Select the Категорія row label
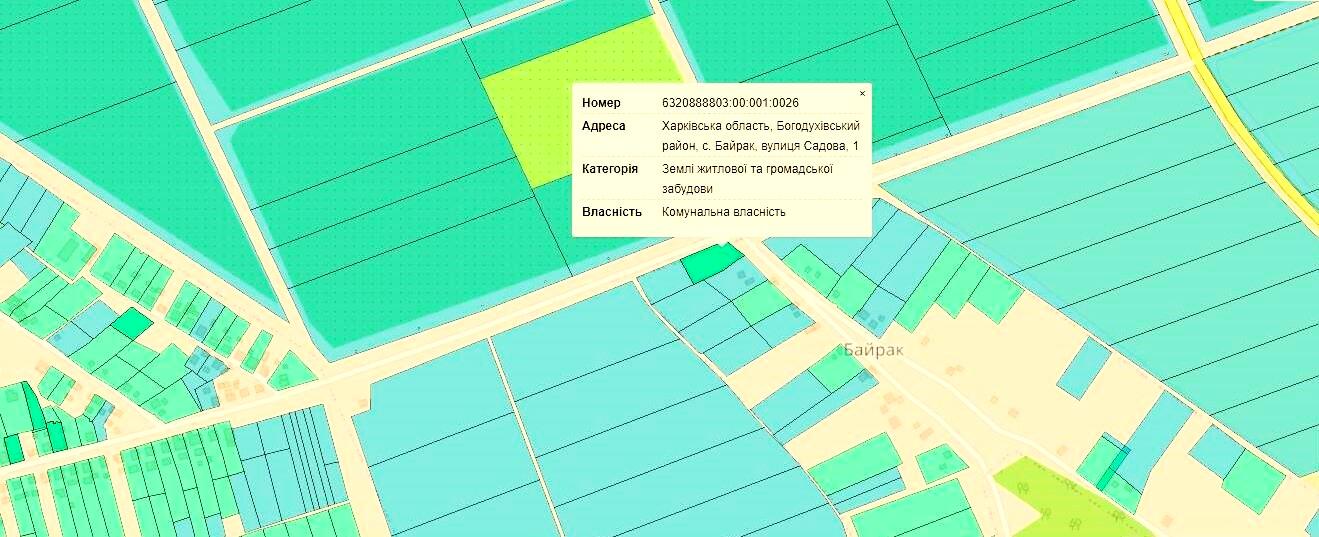The image size is (1319, 537). tap(609, 169)
